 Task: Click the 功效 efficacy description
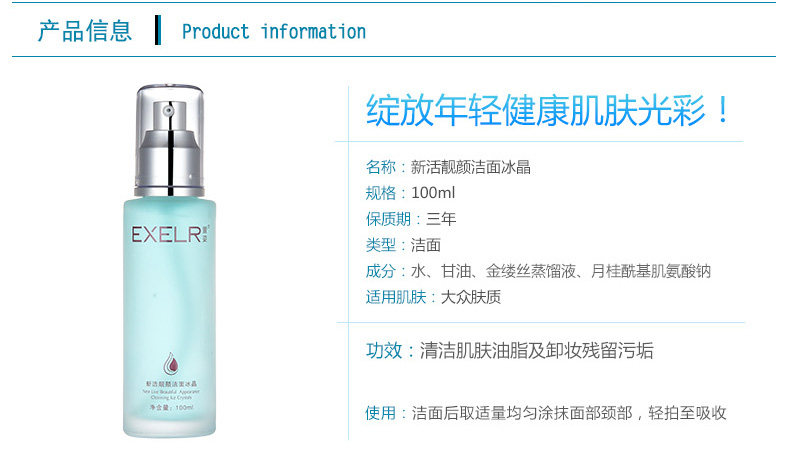pos(509,351)
